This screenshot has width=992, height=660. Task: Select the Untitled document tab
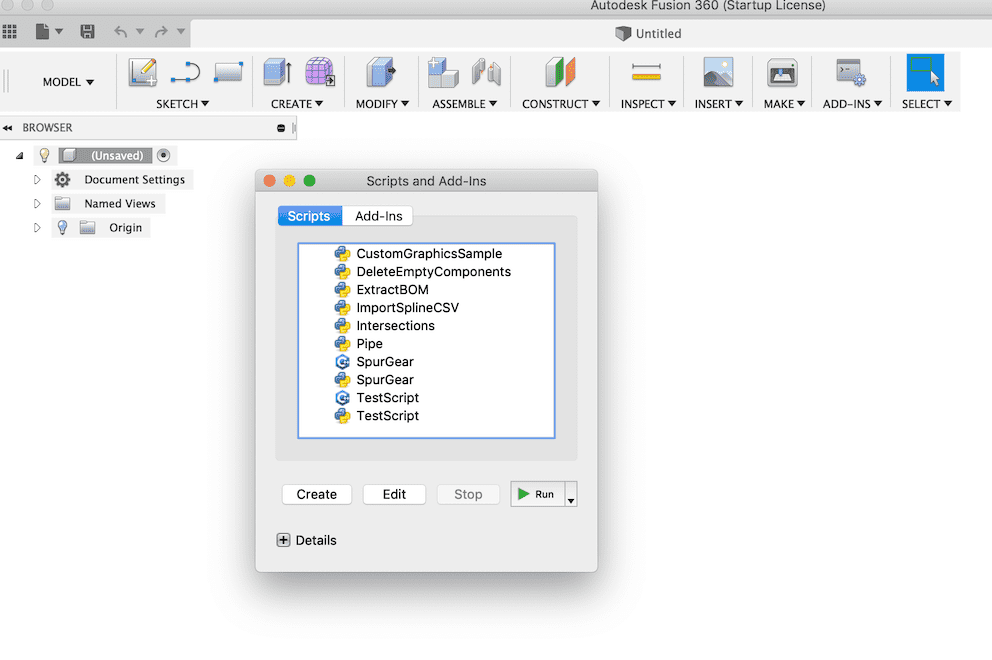648,34
